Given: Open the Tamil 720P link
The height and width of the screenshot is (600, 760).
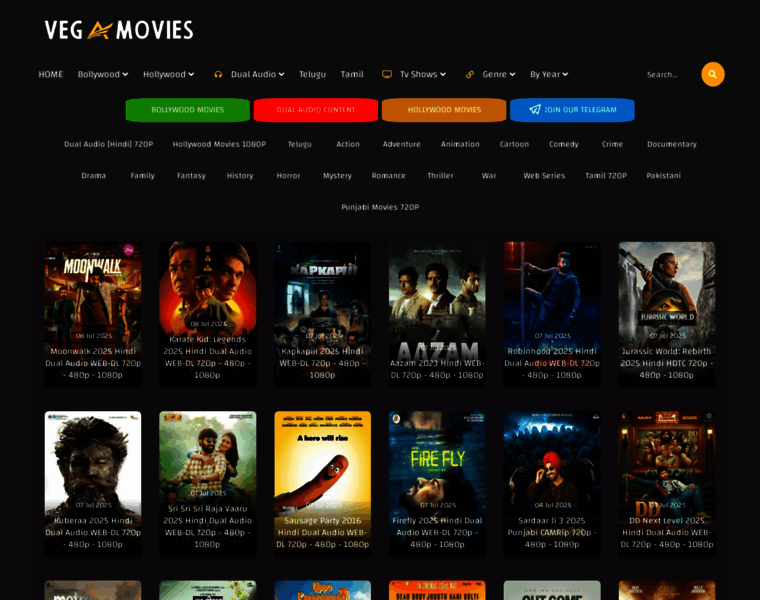Looking at the screenshot, I should click(606, 175).
